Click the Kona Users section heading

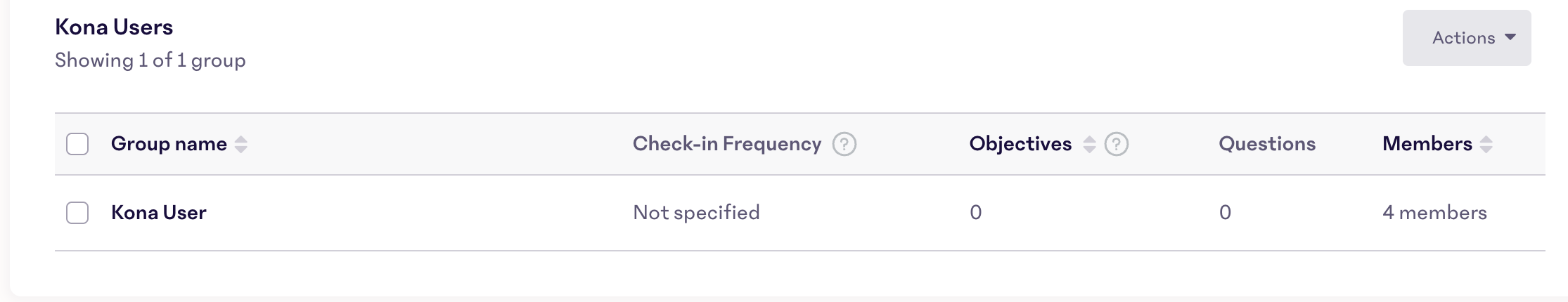(114, 27)
